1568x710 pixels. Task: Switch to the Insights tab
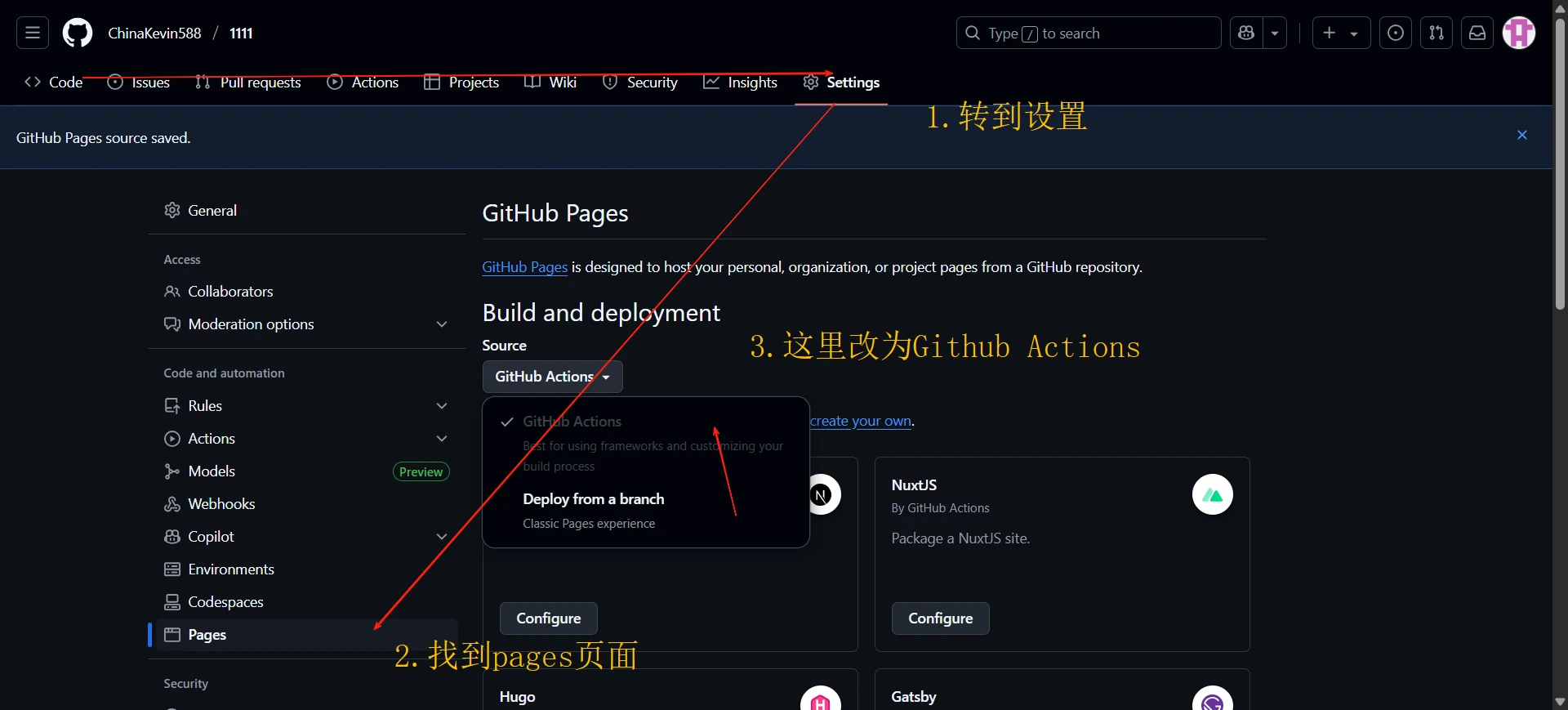click(740, 83)
